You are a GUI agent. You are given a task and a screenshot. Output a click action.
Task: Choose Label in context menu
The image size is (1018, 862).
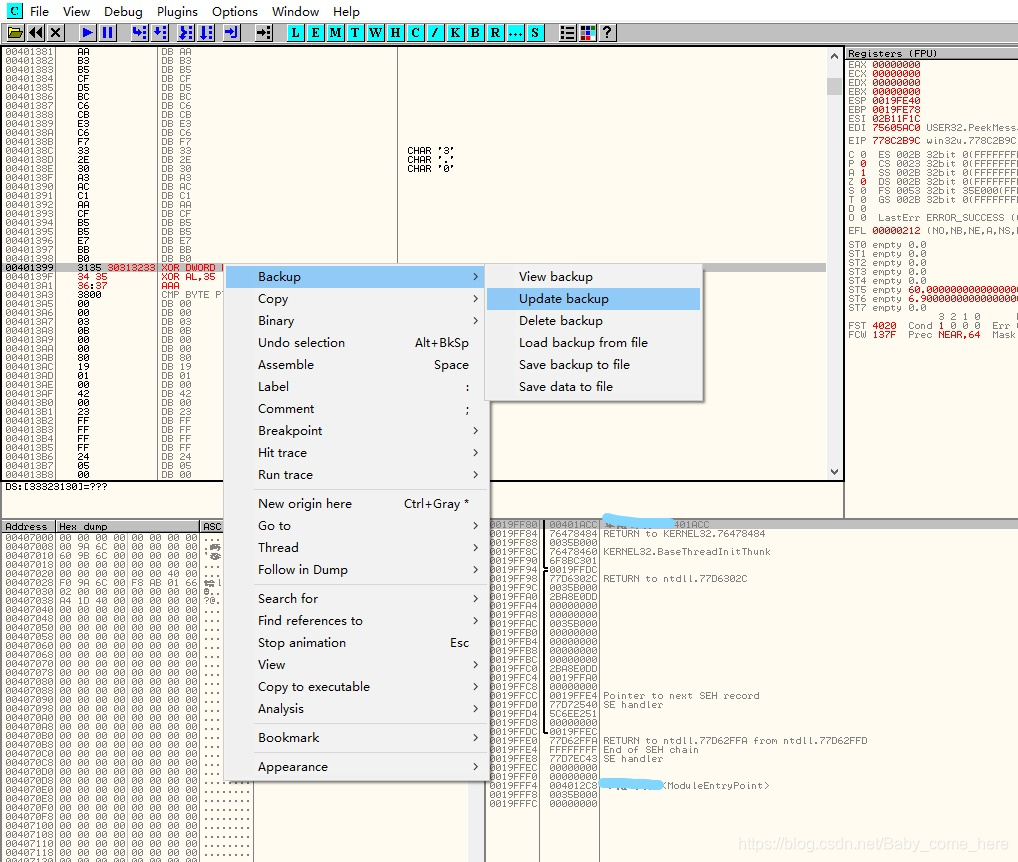[356, 387]
